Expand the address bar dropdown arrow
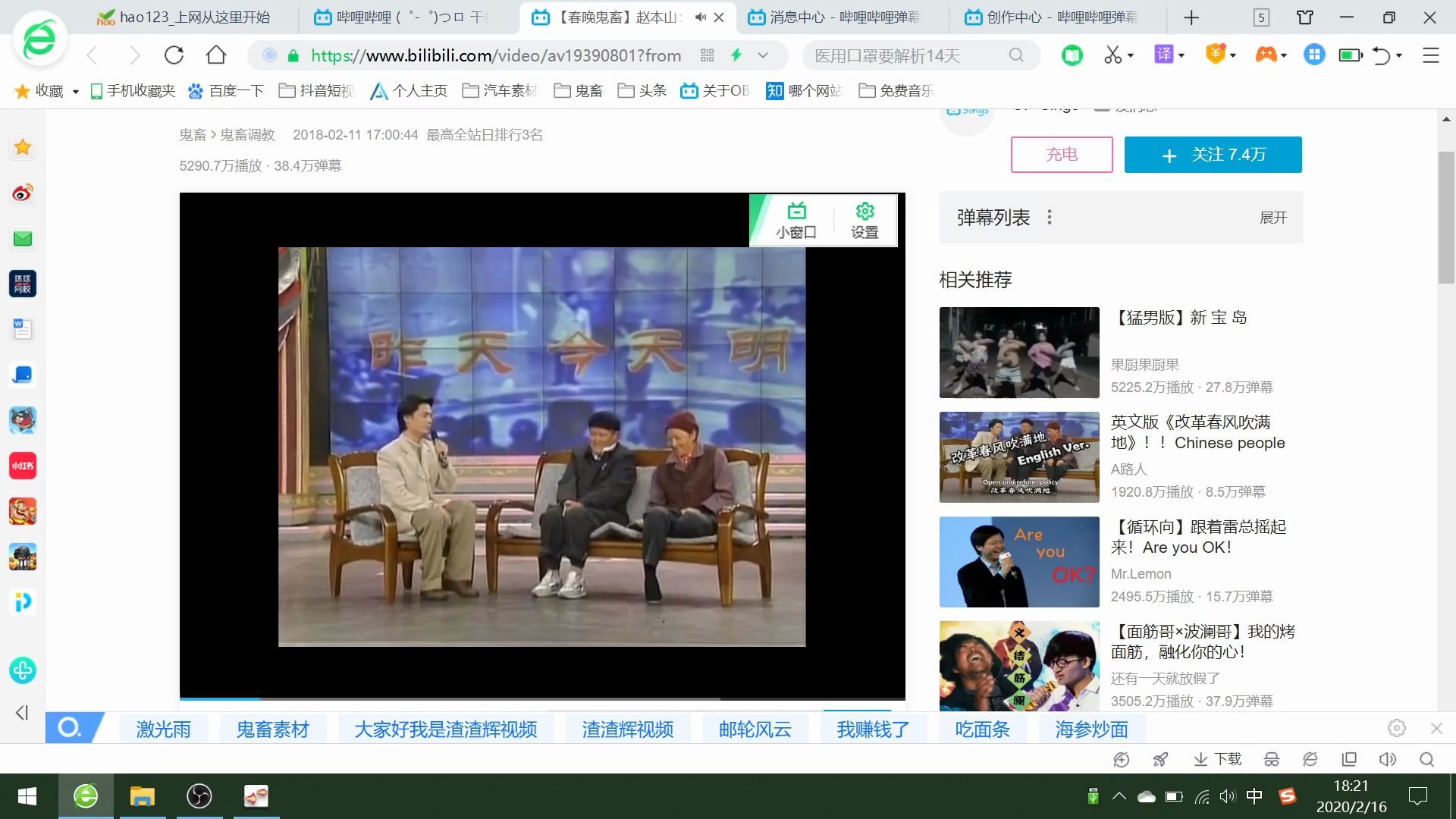The height and width of the screenshot is (819, 1456). (763, 55)
